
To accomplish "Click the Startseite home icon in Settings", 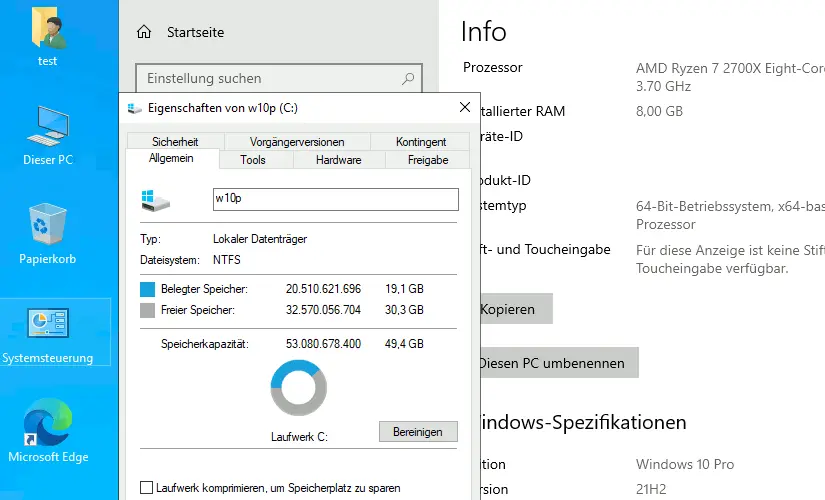I will click(144, 32).
